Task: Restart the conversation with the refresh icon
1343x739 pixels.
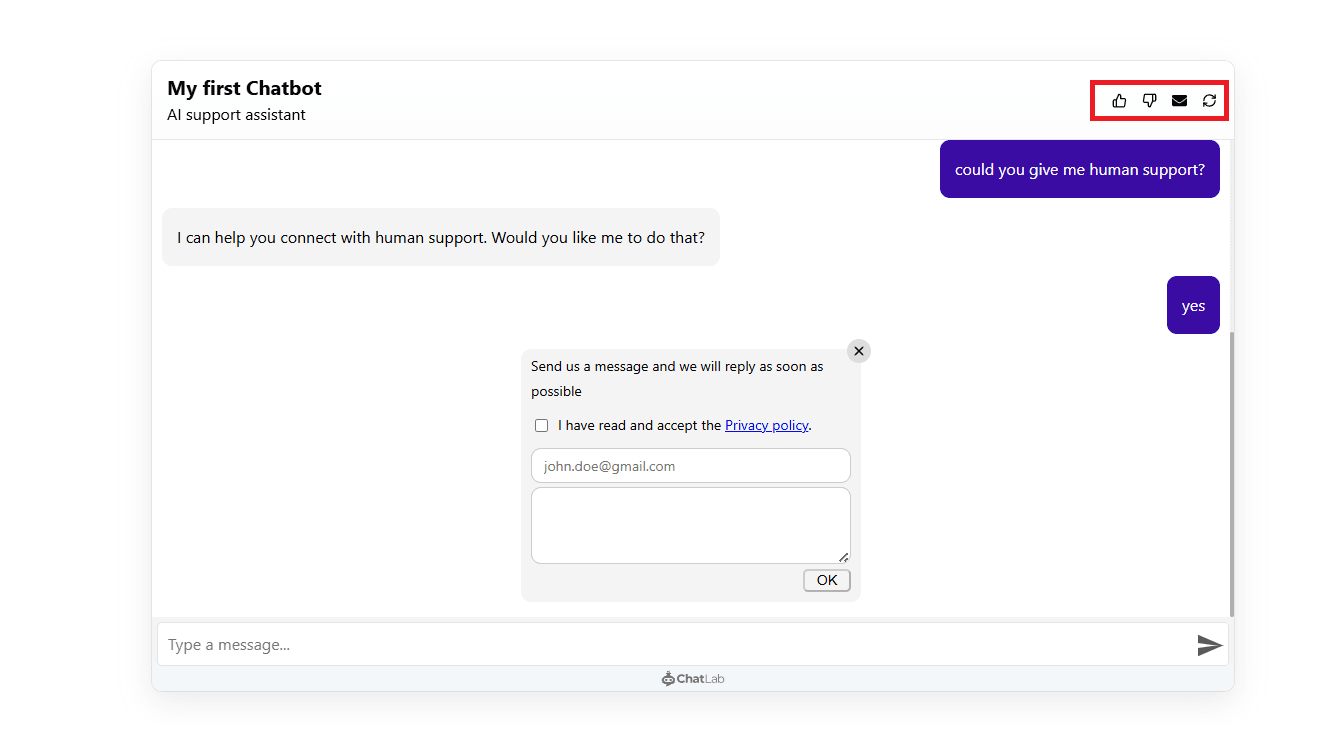Action: pos(1209,100)
